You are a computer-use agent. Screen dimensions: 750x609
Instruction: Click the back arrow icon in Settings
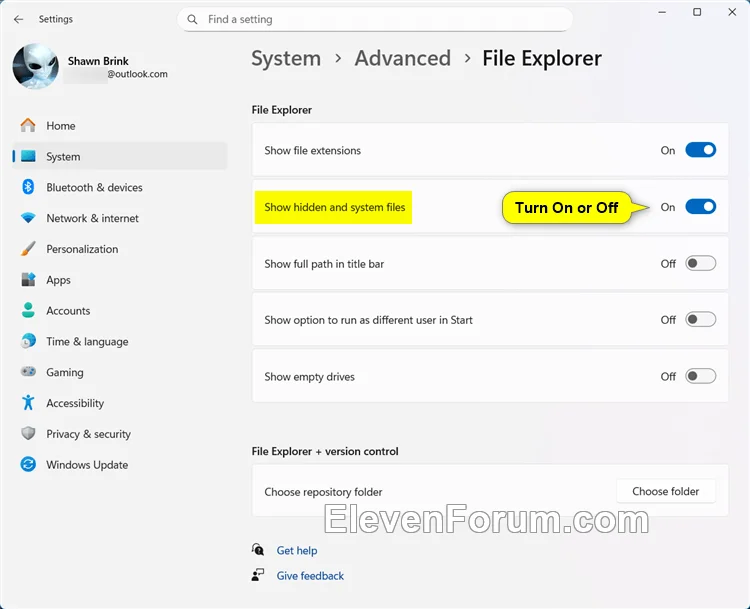coord(19,19)
